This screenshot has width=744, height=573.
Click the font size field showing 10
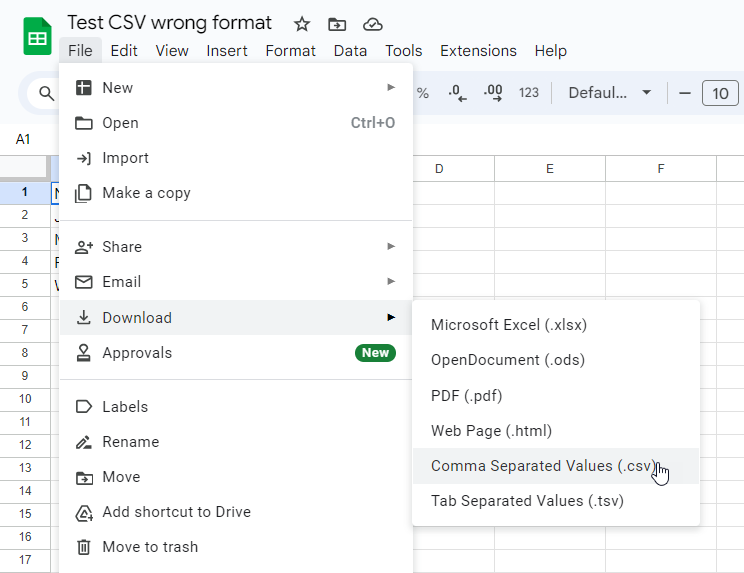coord(720,93)
